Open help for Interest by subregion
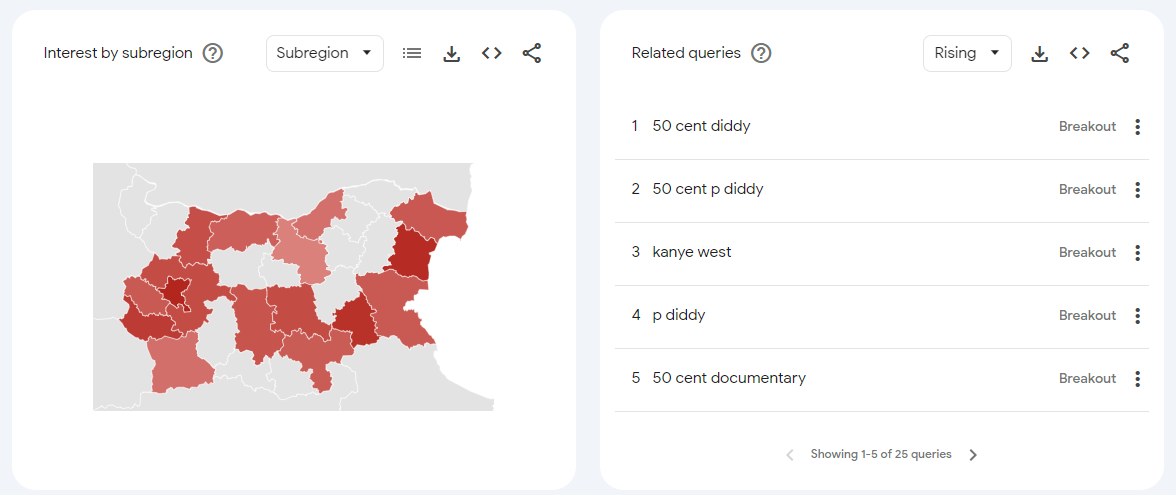1176x495 pixels. tap(213, 53)
